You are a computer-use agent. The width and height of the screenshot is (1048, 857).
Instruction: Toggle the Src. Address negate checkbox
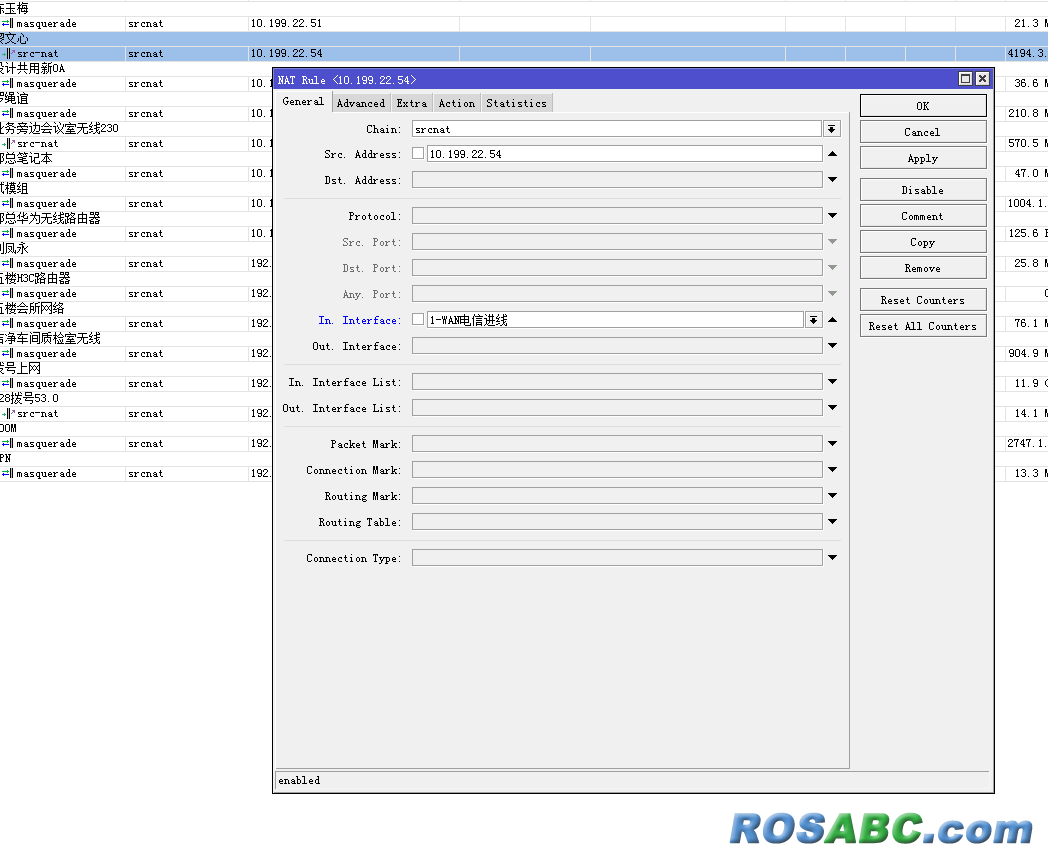pos(418,154)
